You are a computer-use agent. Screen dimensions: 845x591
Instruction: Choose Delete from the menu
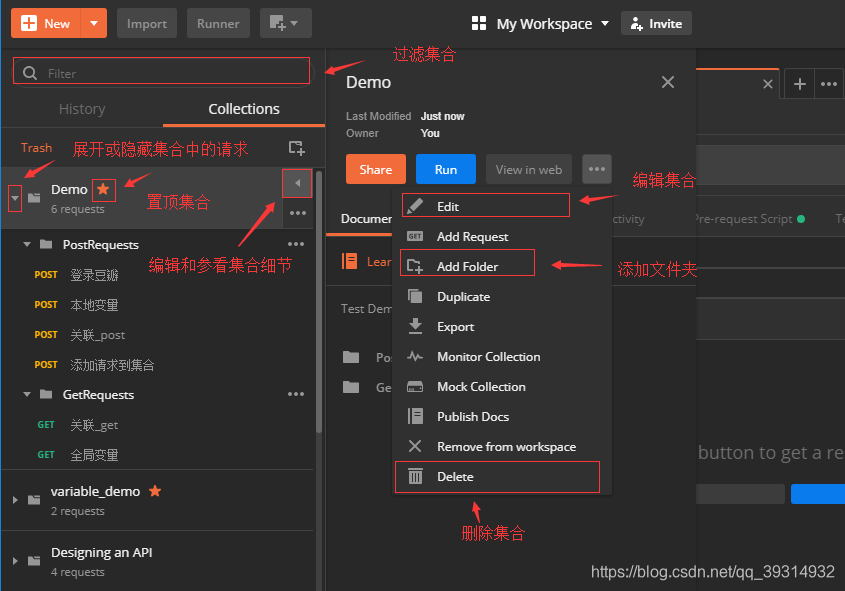[x=502, y=477]
